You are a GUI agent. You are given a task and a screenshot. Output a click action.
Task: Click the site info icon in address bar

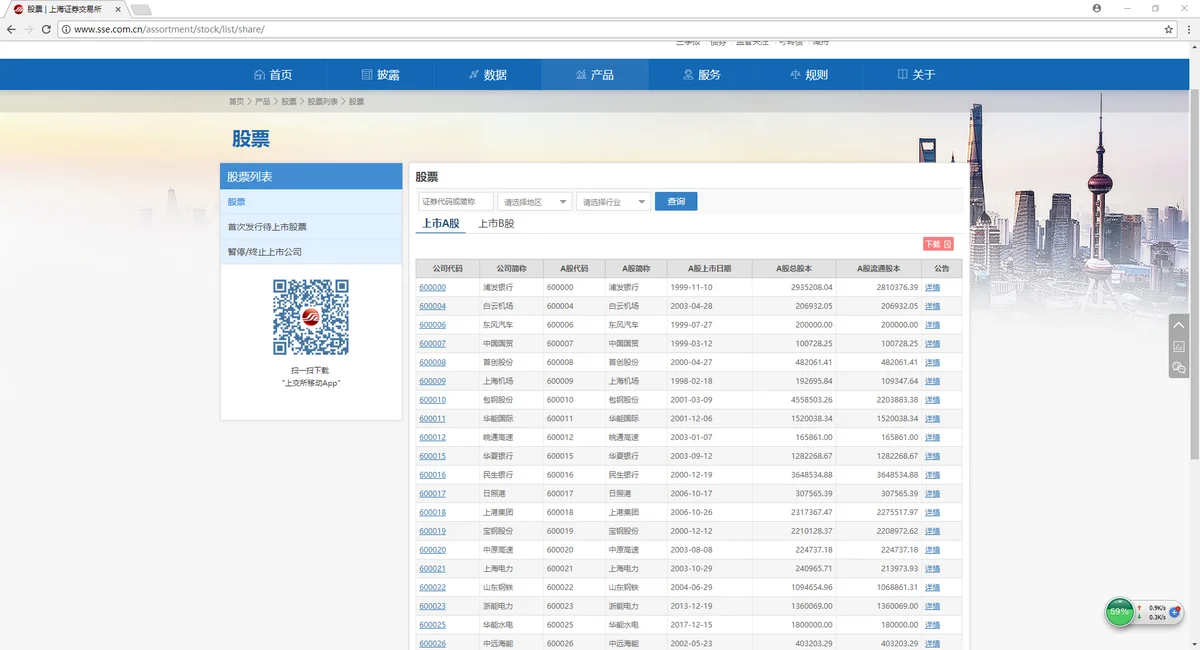(66, 30)
